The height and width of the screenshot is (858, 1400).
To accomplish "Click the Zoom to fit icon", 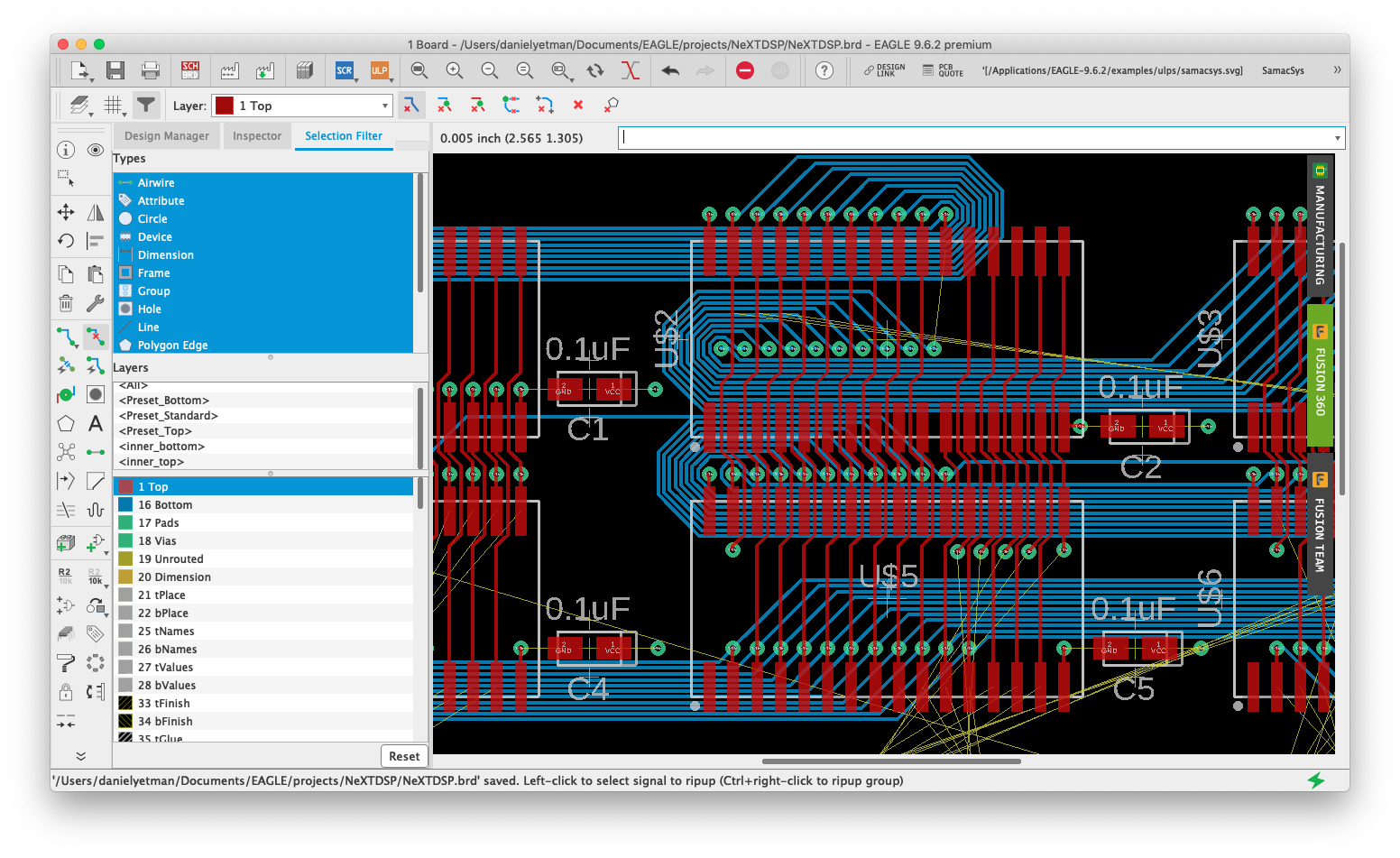I will click(x=419, y=70).
